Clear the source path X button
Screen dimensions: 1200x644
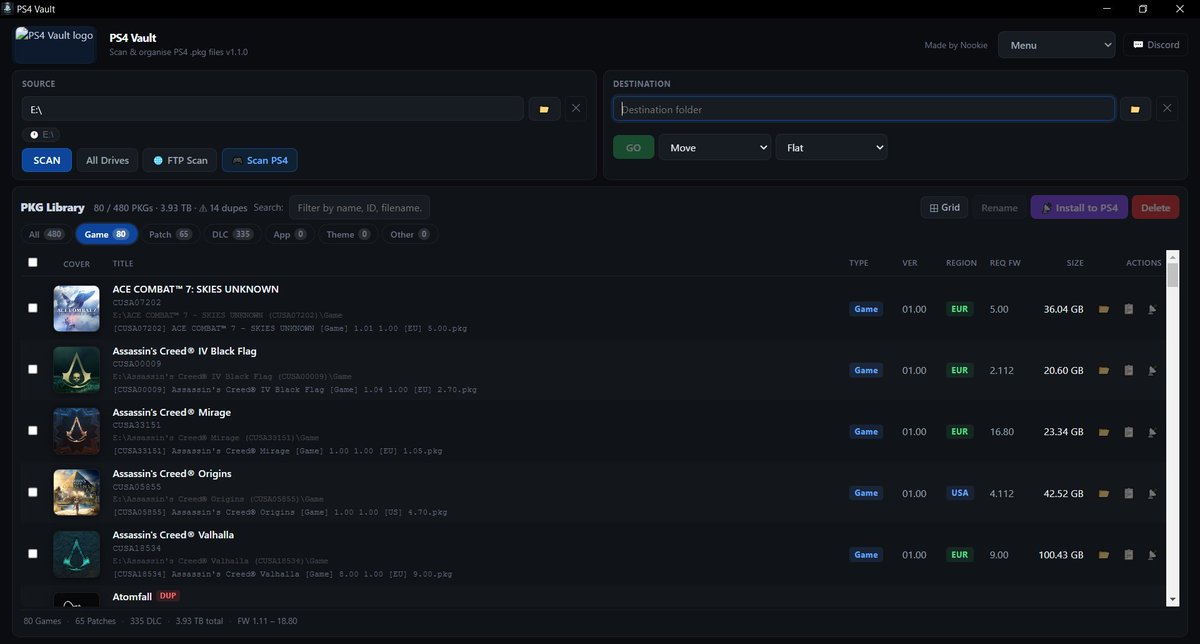[576, 109]
